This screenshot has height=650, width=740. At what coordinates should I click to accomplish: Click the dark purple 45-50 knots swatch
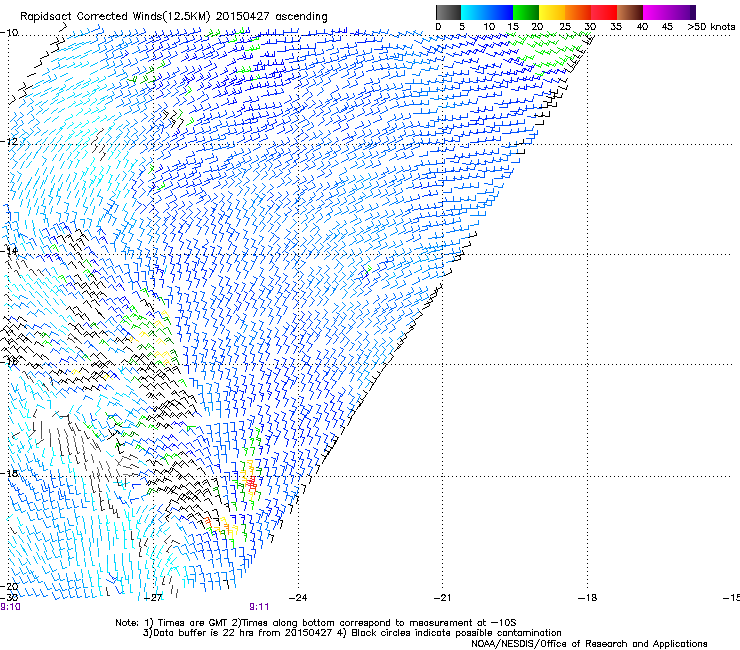tap(682, 12)
